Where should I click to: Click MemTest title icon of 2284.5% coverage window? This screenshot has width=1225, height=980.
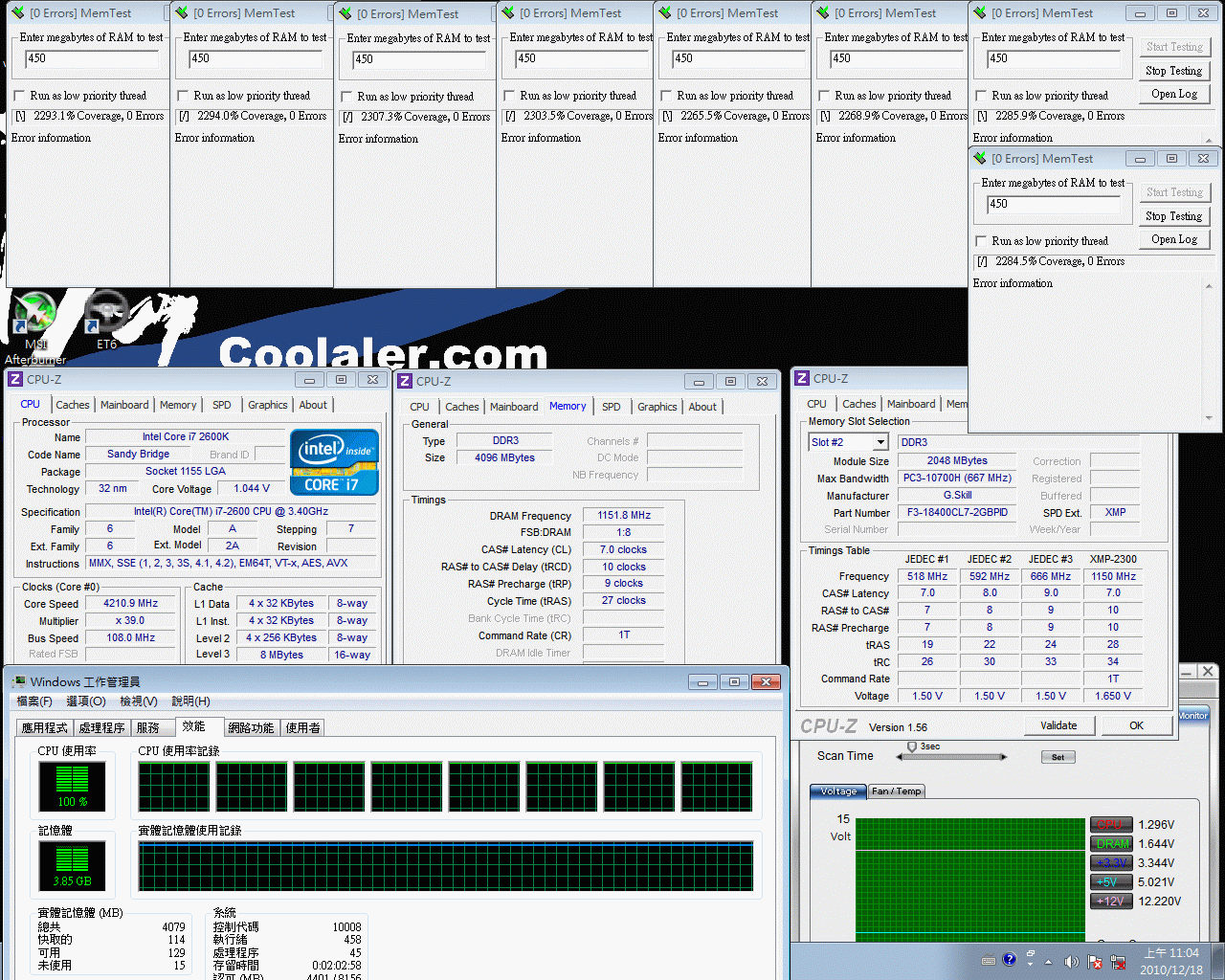[x=979, y=158]
